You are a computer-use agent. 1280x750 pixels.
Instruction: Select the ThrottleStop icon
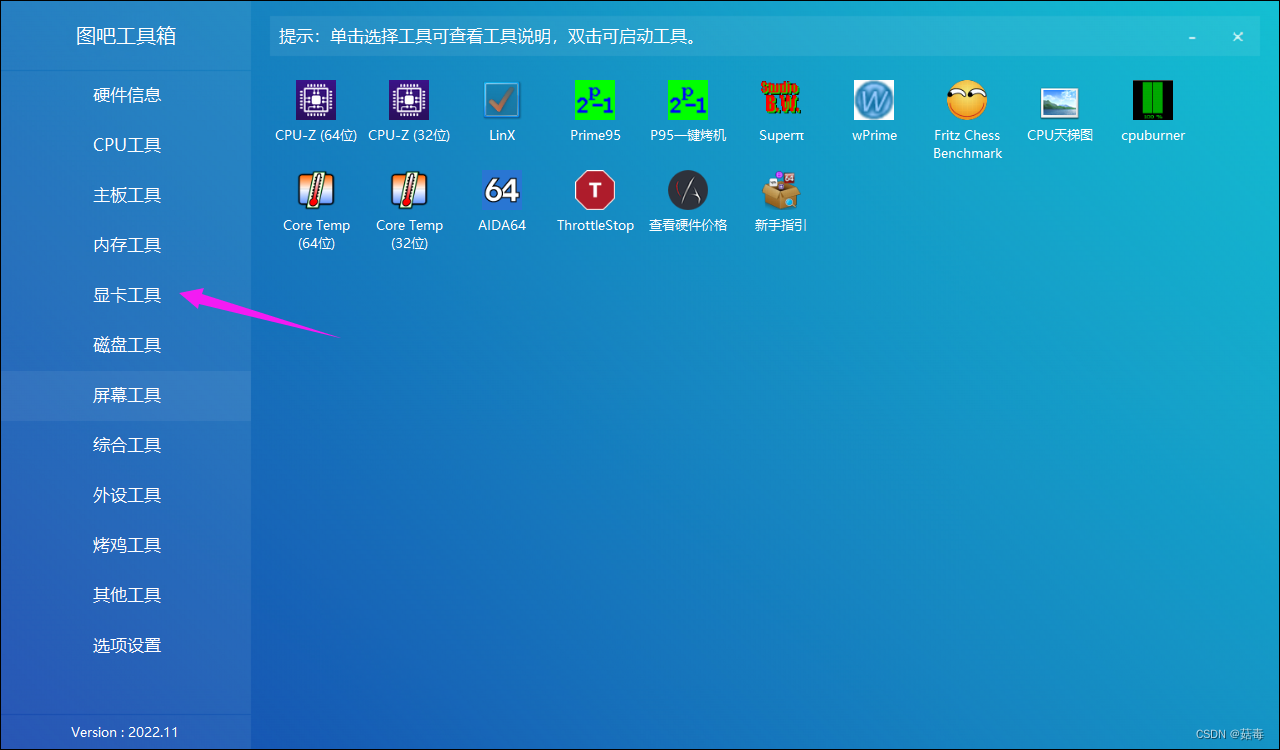pyautogui.click(x=595, y=190)
